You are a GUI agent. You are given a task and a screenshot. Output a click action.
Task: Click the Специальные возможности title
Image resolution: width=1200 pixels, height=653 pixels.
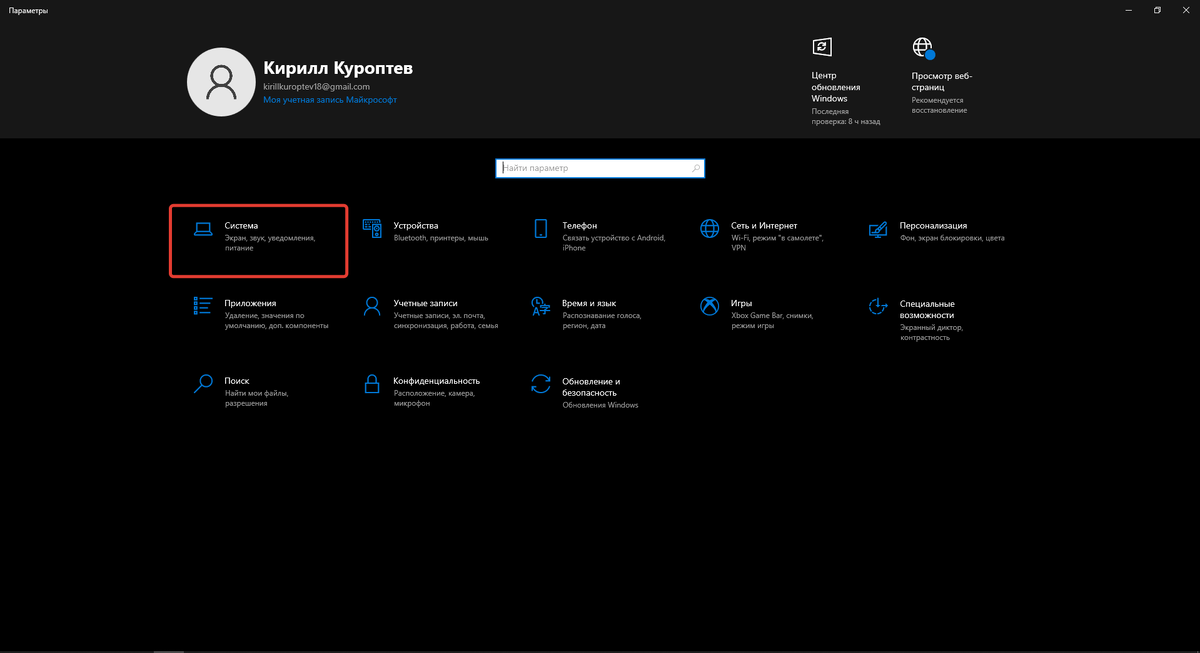pyautogui.click(x=927, y=309)
